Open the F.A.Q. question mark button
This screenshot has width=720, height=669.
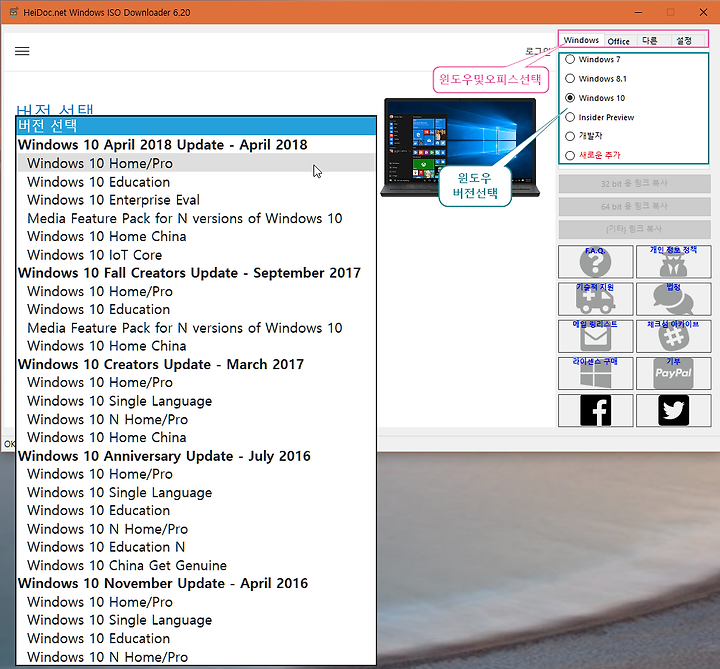(596, 262)
